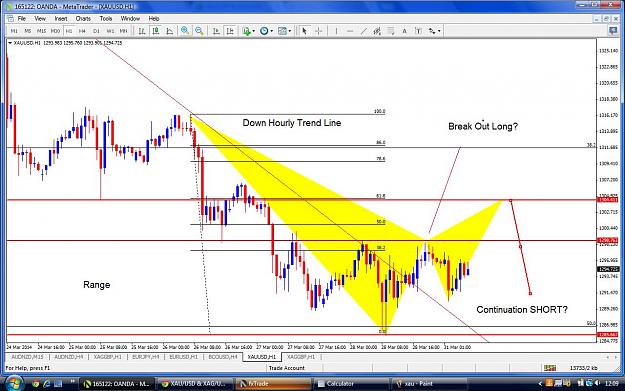Image resolution: width=625 pixels, height=391 pixels.
Task: Select the W1 timeframe button
Action: pyautogui.click(x=110, y=31)
